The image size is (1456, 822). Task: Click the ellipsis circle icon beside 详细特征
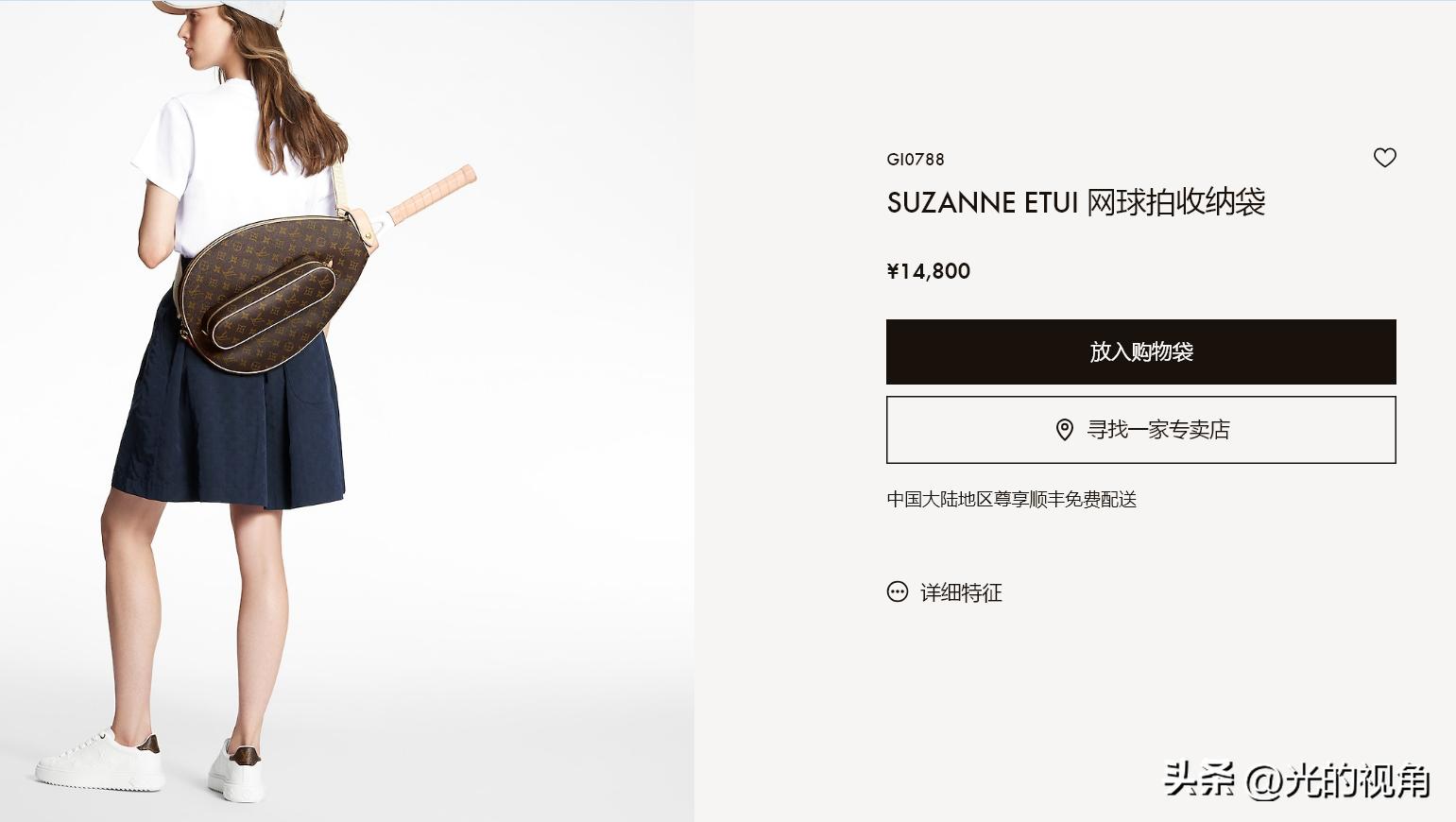tap(897, 592)
